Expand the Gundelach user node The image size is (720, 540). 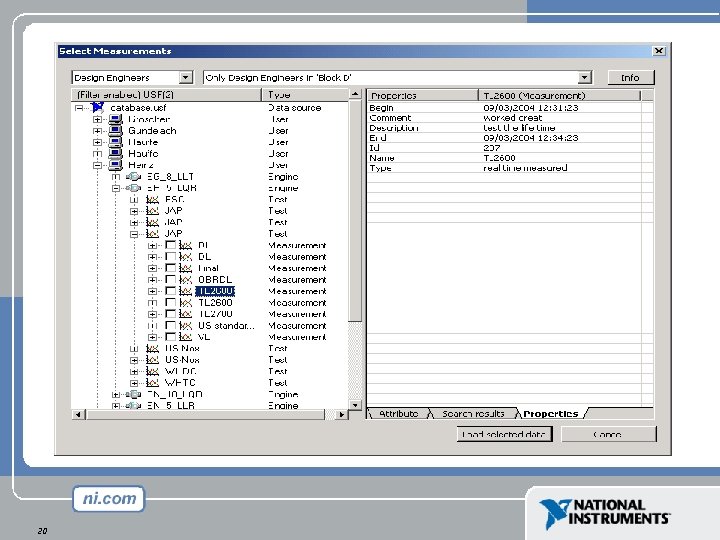(x=97, y=131)
